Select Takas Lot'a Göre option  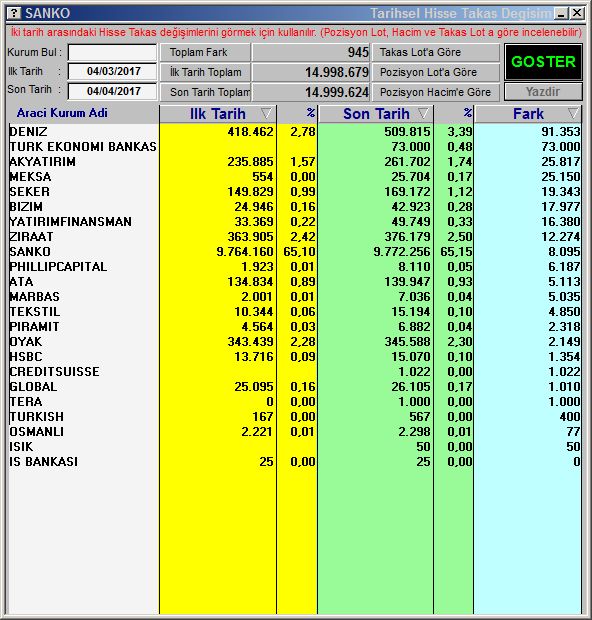(435, 52)
